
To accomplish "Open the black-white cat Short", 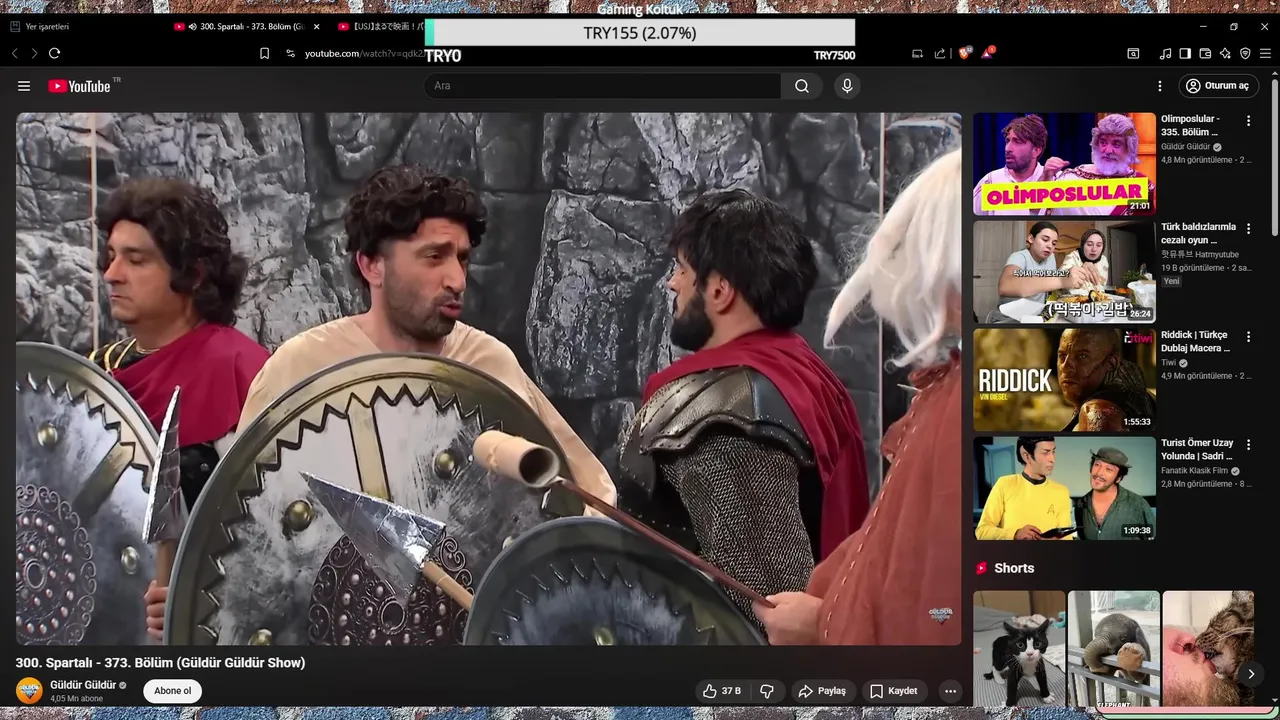I will click(1019, 649).
